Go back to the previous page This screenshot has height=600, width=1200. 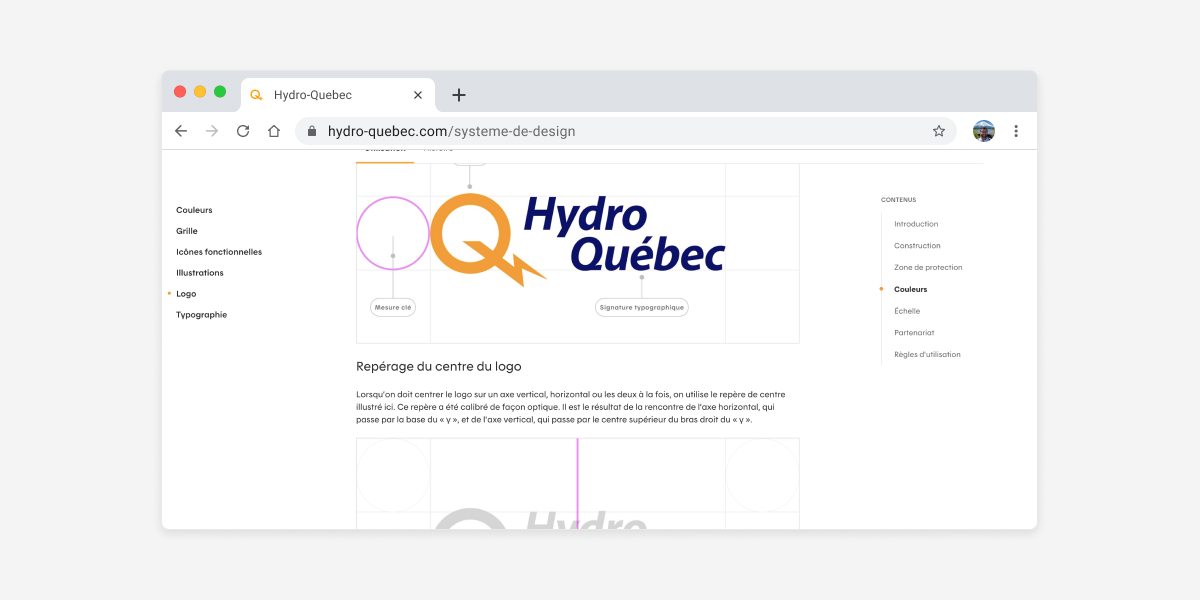[181, 131]
